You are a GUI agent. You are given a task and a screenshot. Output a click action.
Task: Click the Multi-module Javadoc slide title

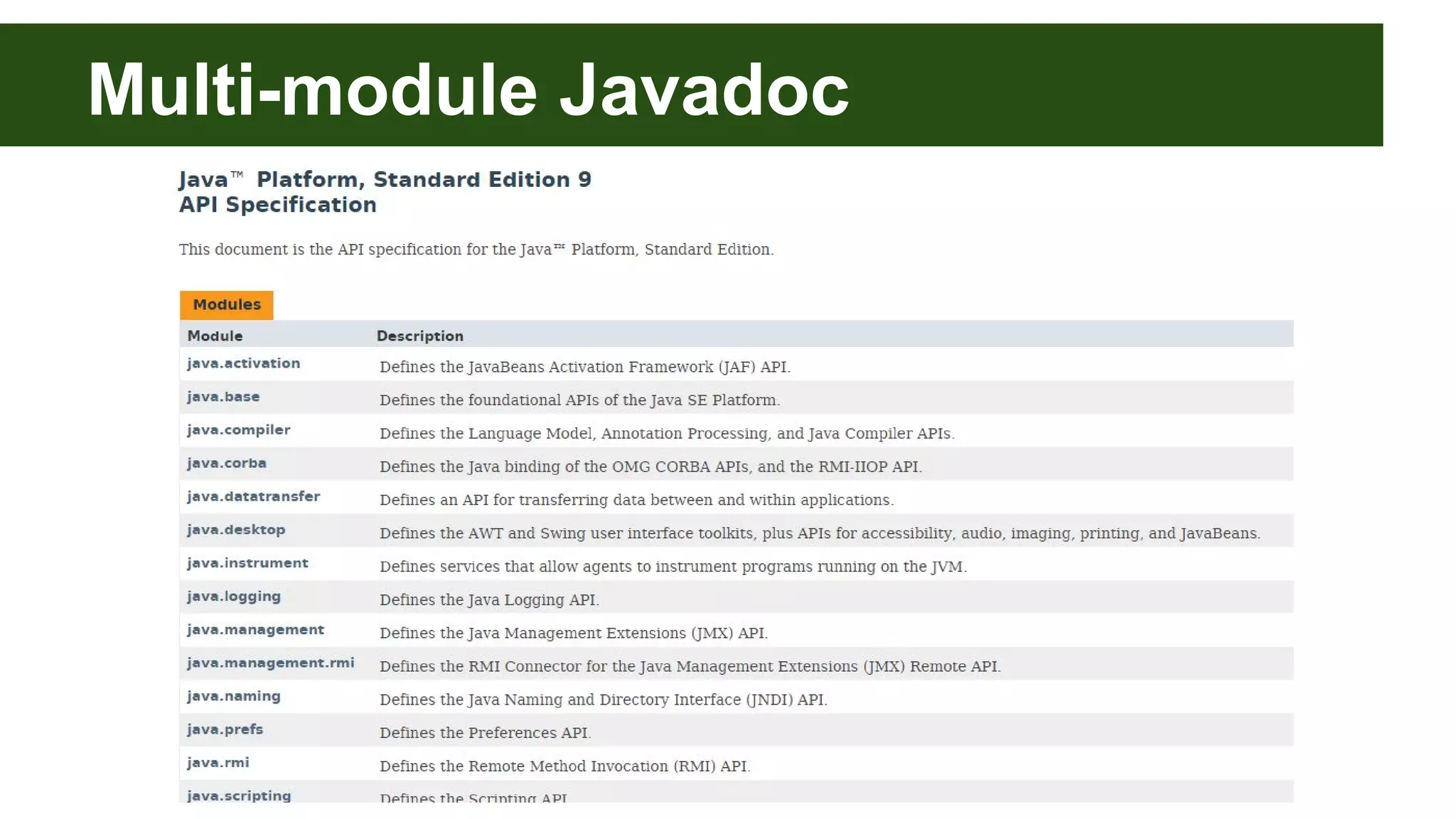[468, 90]
